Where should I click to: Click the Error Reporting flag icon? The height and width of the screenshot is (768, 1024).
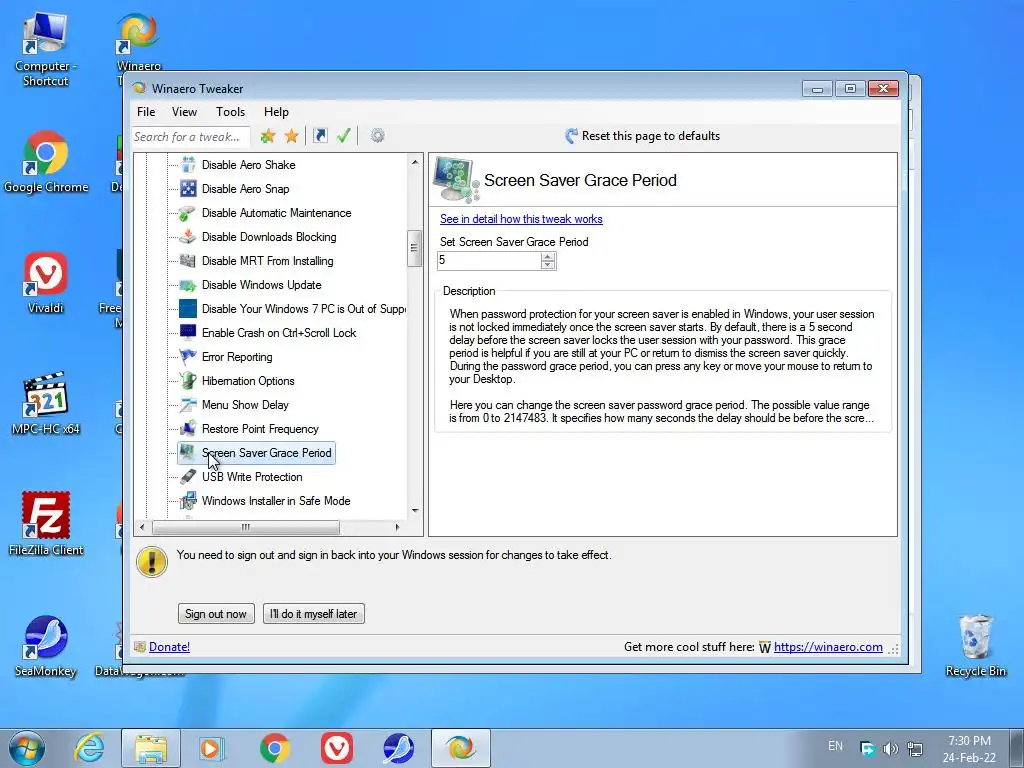click(188, 357)
